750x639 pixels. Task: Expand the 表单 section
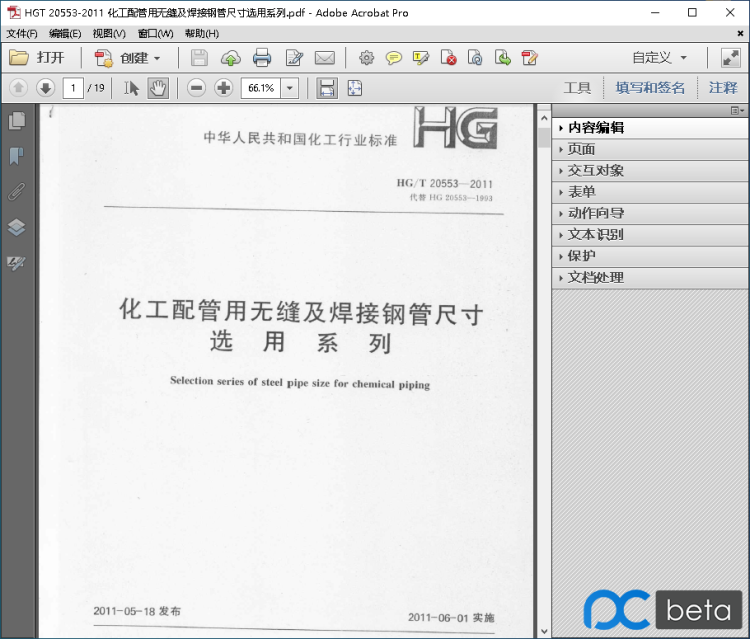click(x=650, y=192)
